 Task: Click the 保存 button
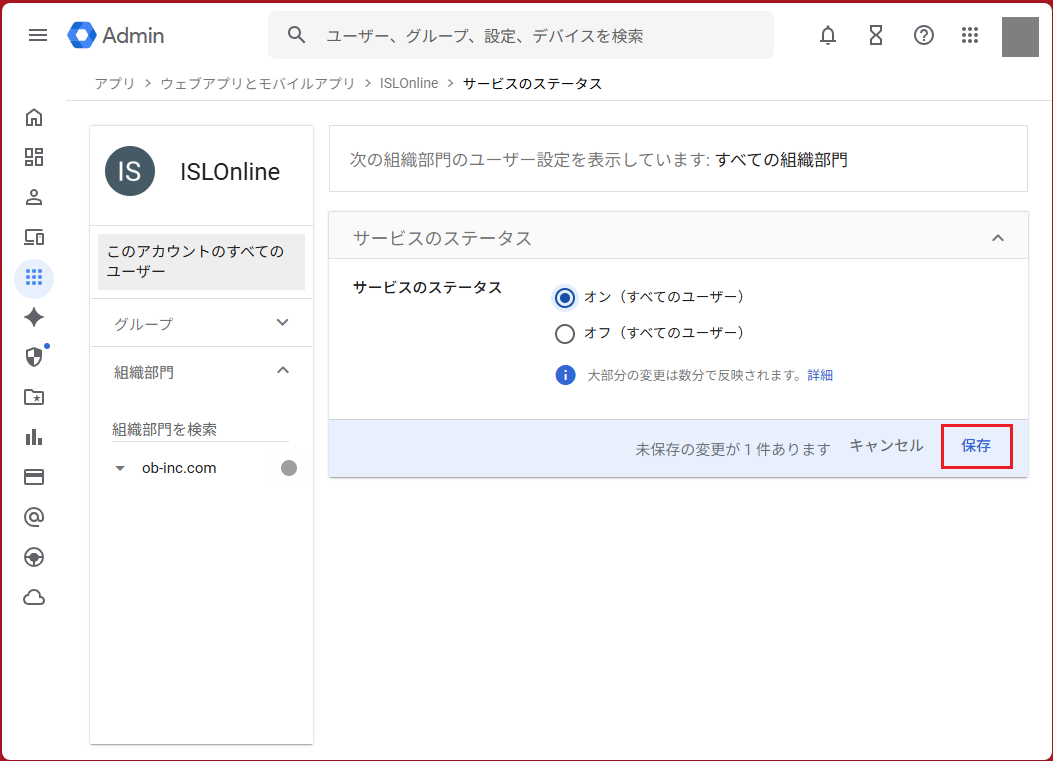click(976, 446)
